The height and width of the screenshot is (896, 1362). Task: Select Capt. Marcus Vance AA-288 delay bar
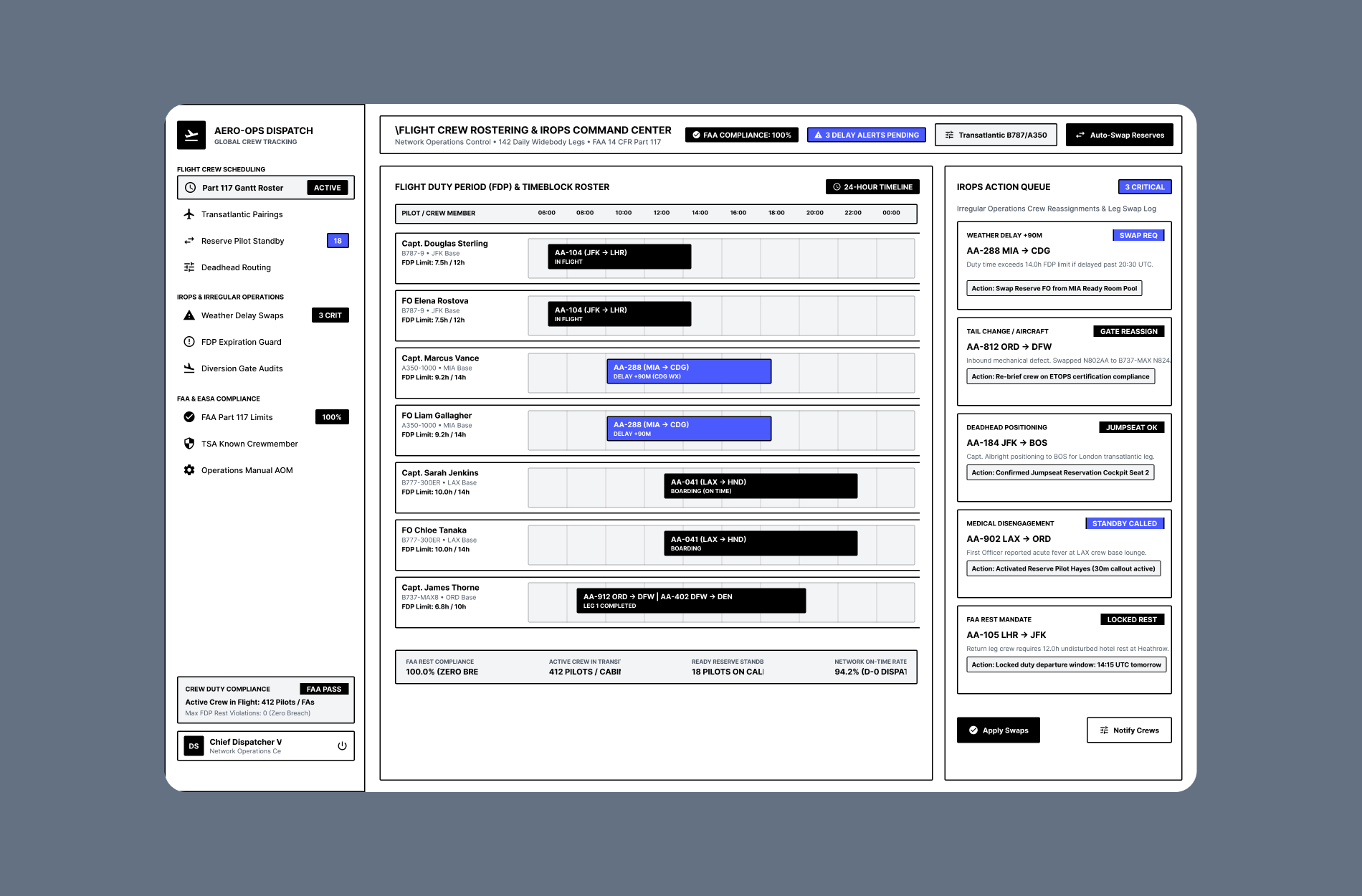pyautogui.click(x=689, y=371)
